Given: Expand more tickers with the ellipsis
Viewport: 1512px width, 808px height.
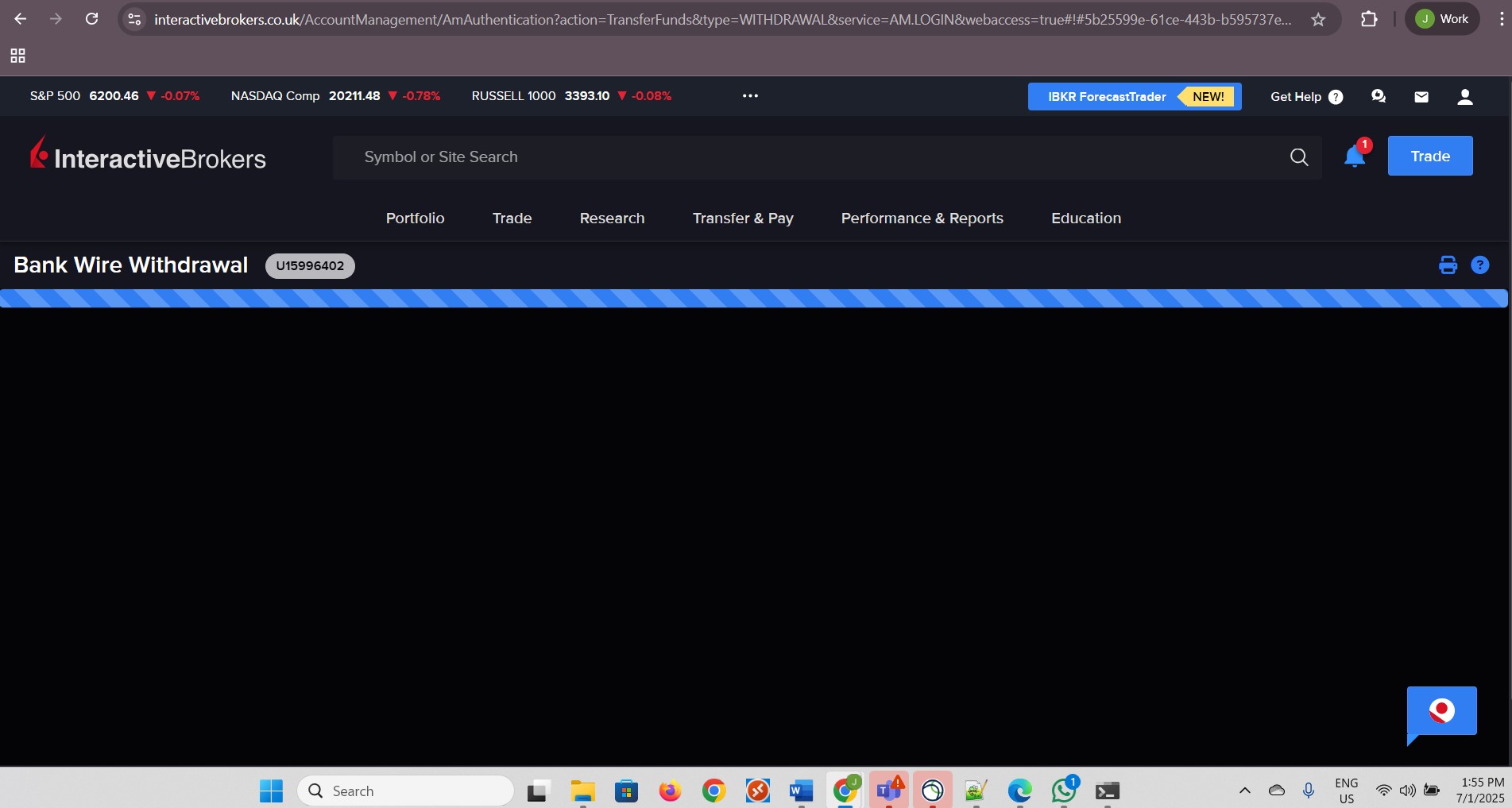Looking at the screenshot, I should (x=750, y=96).
